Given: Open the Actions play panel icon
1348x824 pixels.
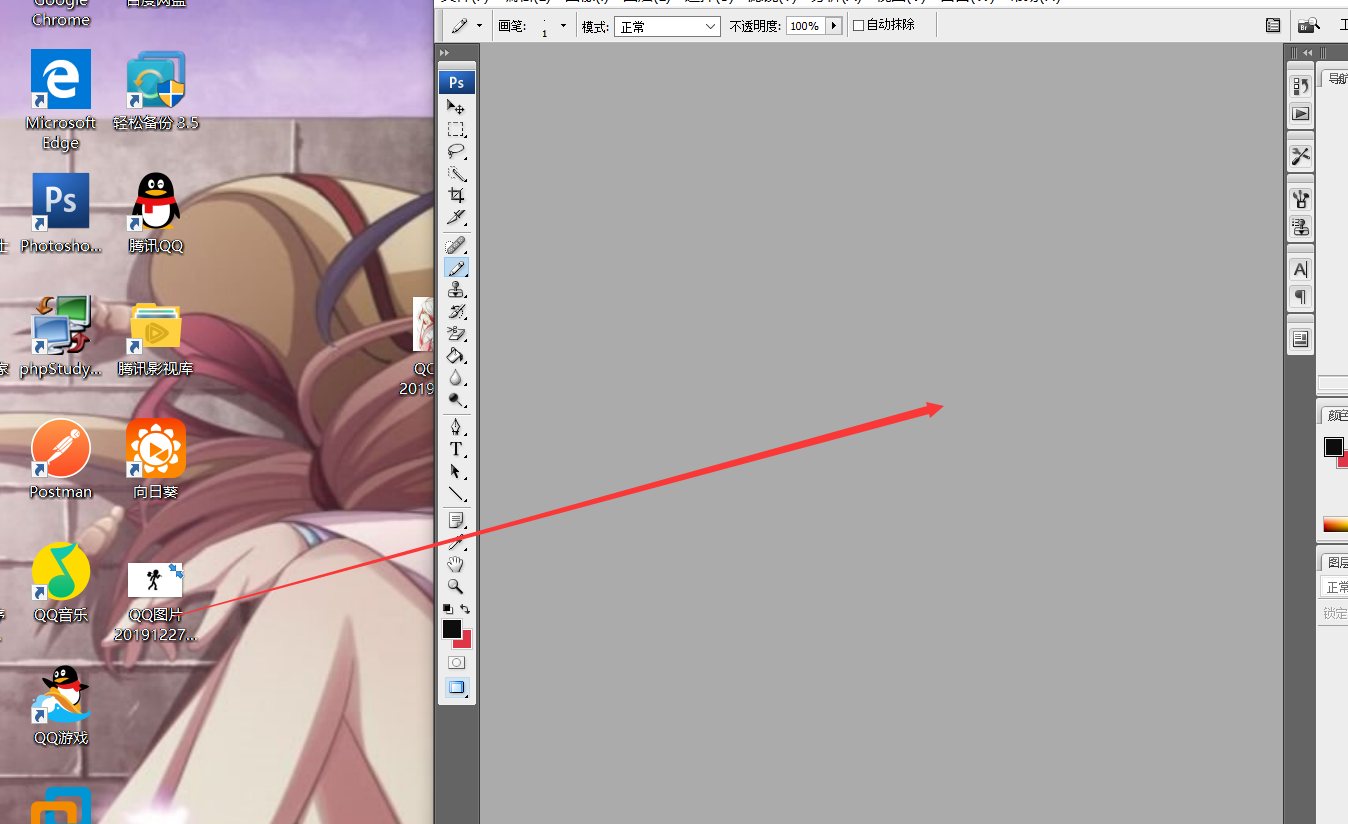Looking at the screenshot, I should (1300, 114).
